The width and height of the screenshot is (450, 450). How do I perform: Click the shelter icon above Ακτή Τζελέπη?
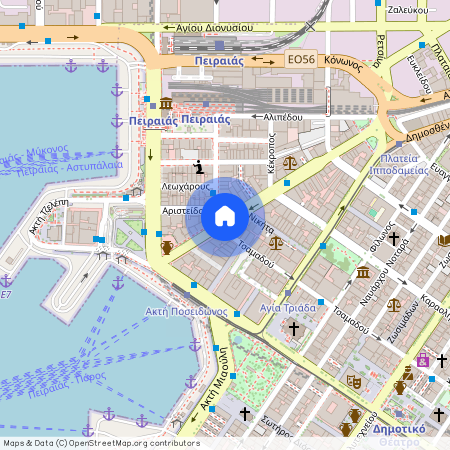136,191
